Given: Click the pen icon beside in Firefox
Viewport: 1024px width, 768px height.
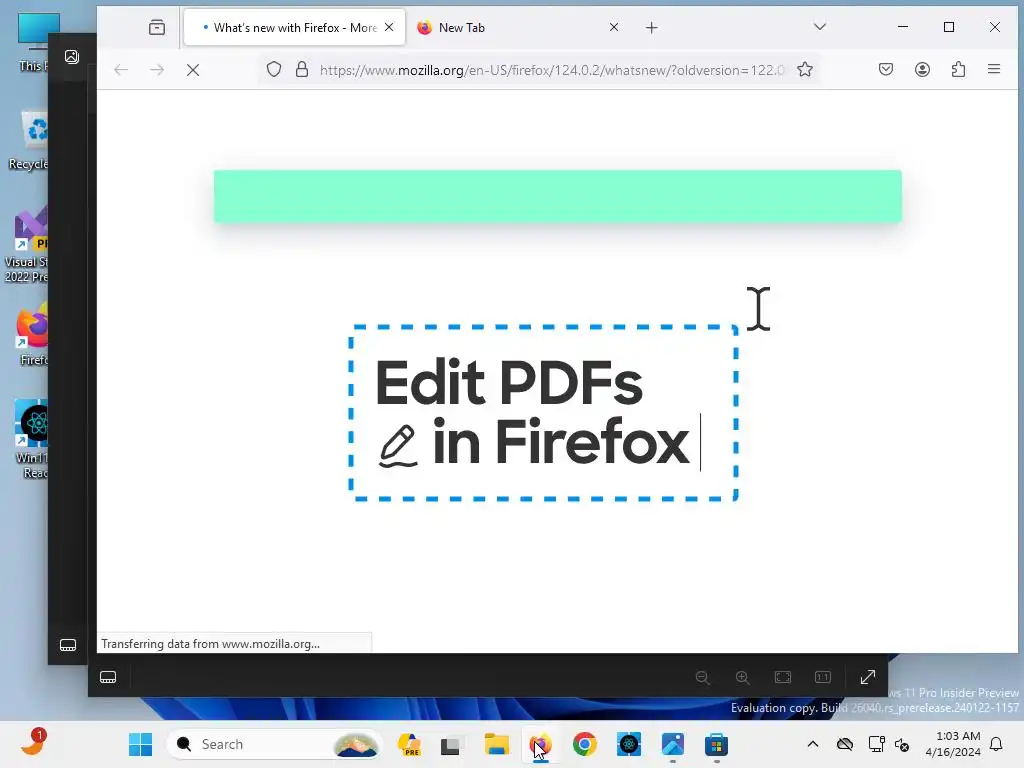Looking at the screenshot, I should pyautogui.click(x=398, y=446).
